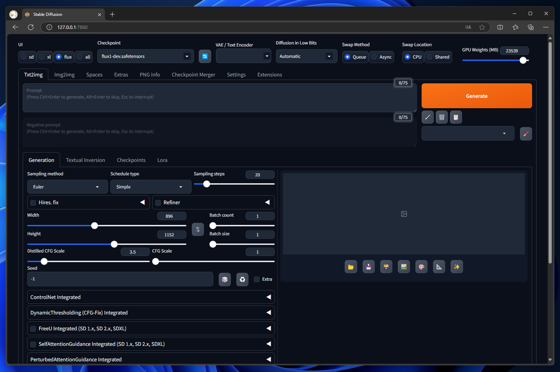Click the random seed dice icon
The height and width of the screenshot is (372, 560).
point(225,279)
